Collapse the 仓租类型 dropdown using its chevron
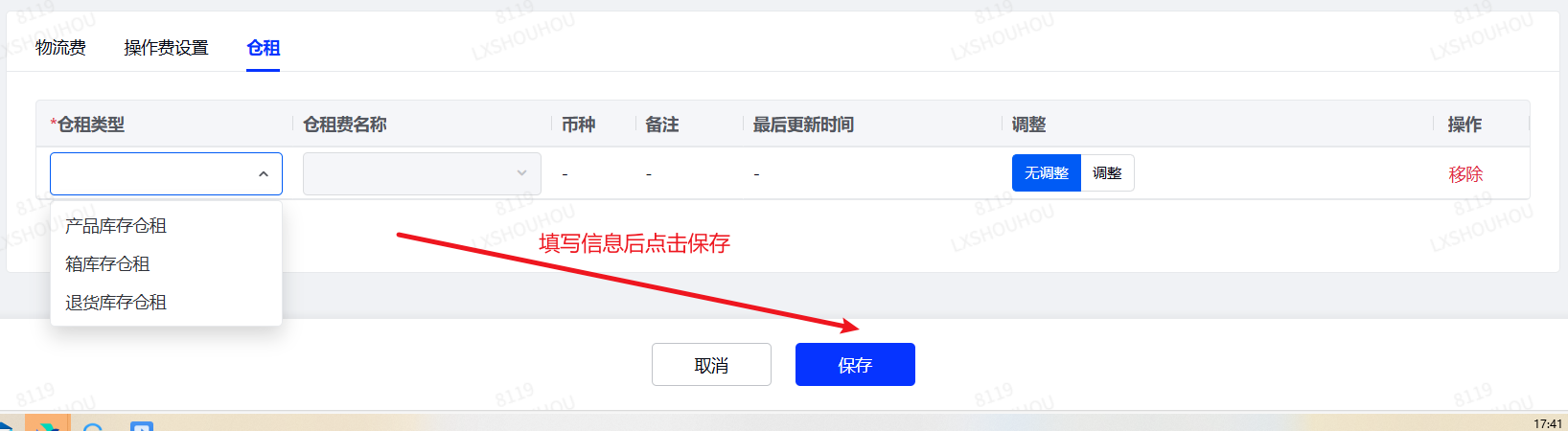This screenshot has height=431, width=1568. (x=264, y=174)
